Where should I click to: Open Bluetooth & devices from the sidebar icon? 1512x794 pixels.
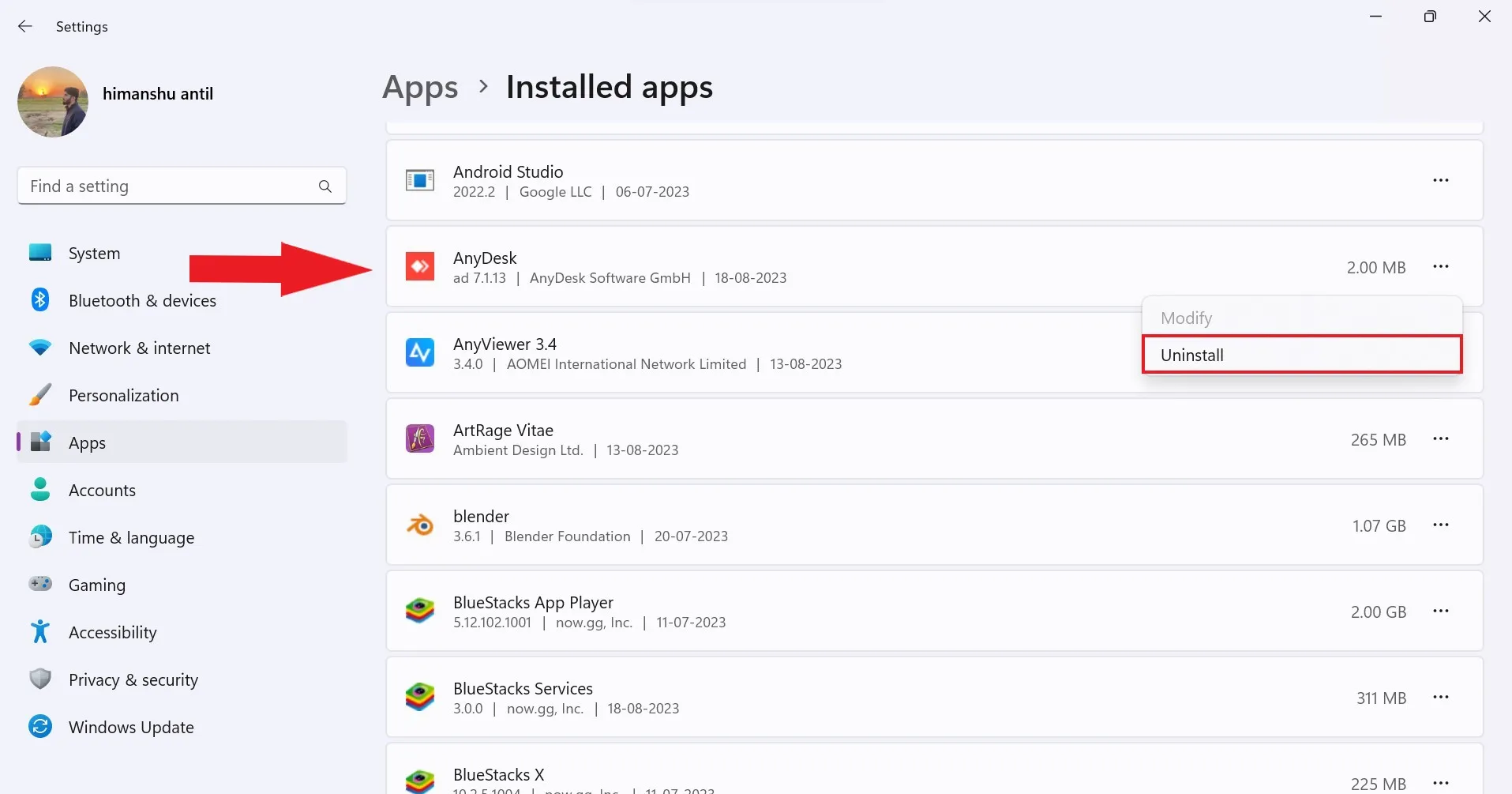(x=39, y=300)
